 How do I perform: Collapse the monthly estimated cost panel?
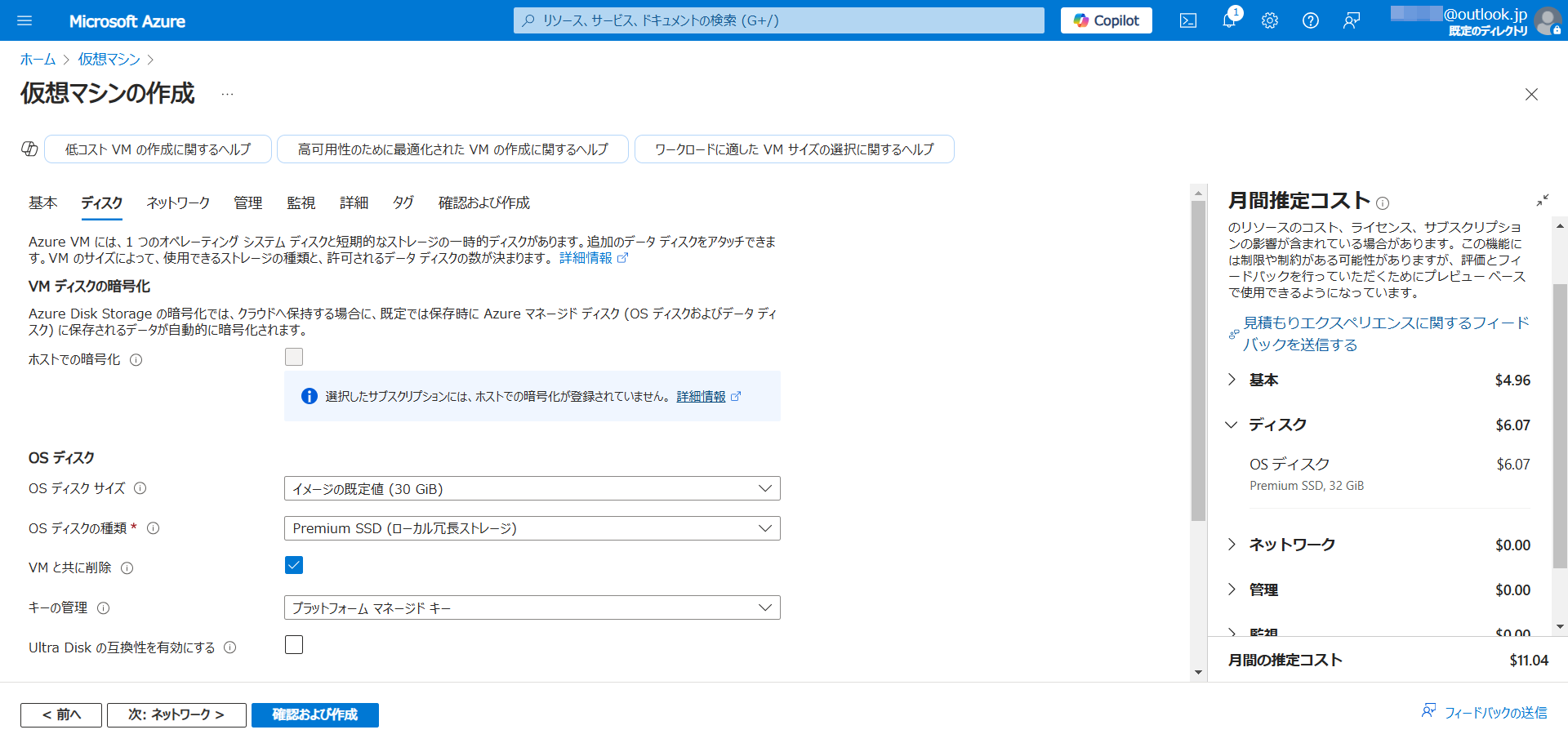pyautogui.click(x=1542, y=200)
